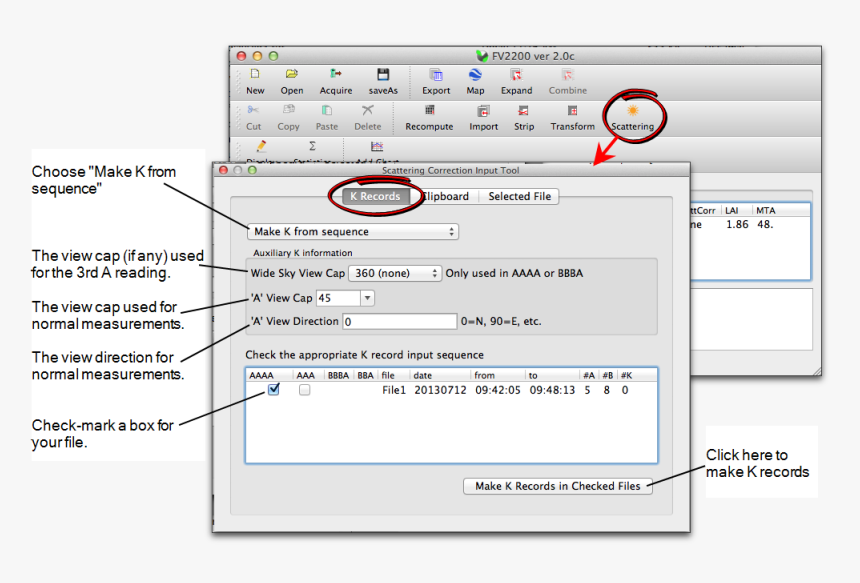
Task: Click the date column header
Action: 422,375
